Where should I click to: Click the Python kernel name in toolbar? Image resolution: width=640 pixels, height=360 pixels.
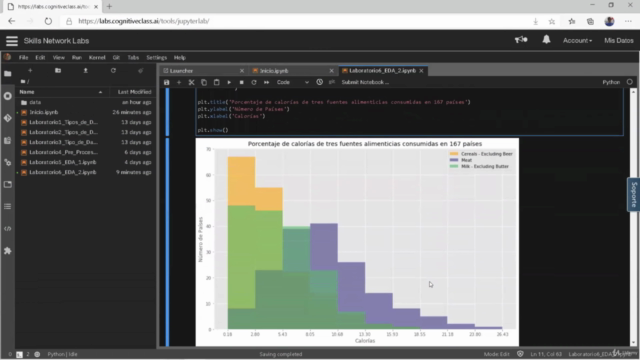(x=611, y=82)
